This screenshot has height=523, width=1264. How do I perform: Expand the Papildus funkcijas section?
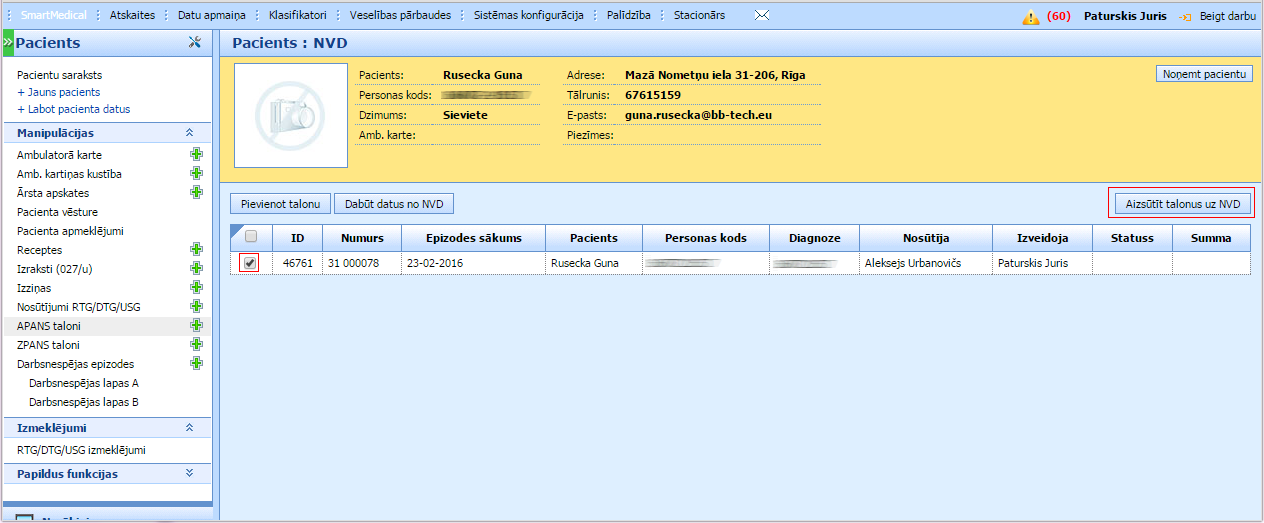pyautogui.click(x=189, y=474)
